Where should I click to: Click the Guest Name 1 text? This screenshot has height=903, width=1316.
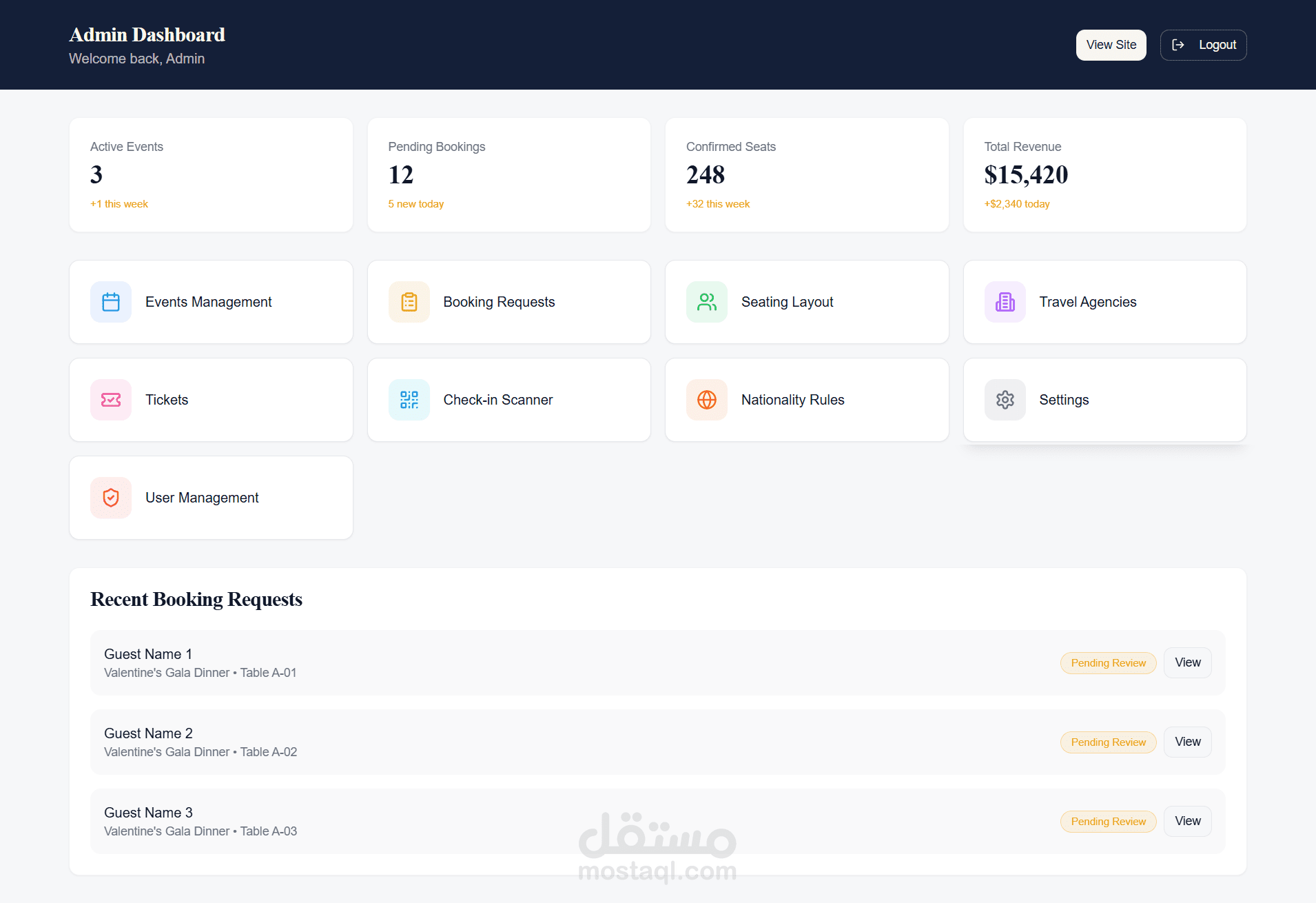coord(148,654)
